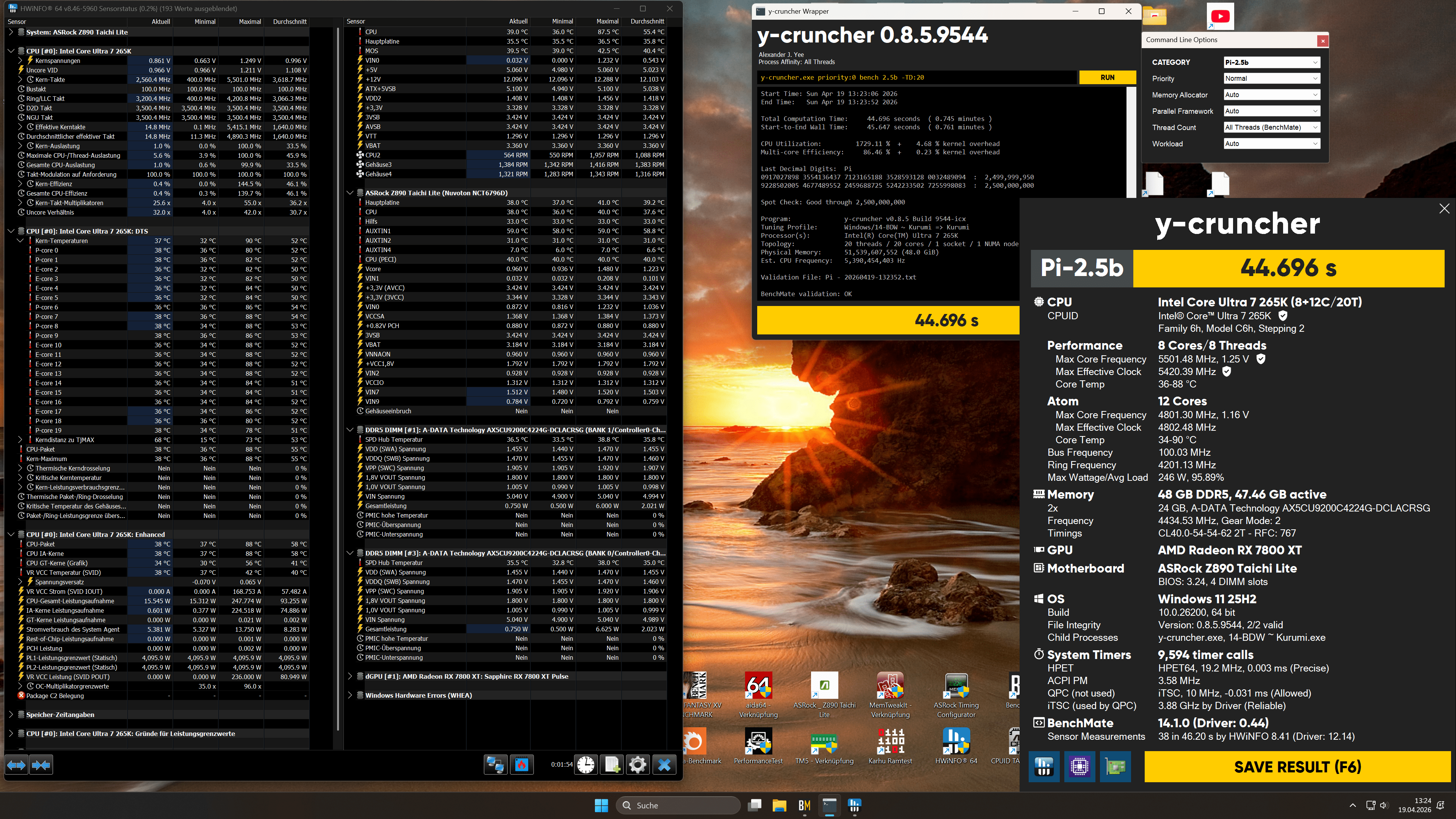Open the Thread Count dropdown
Viewport: 1456px width, 819px height.
pyautogui.click(x=1271, y=127)
